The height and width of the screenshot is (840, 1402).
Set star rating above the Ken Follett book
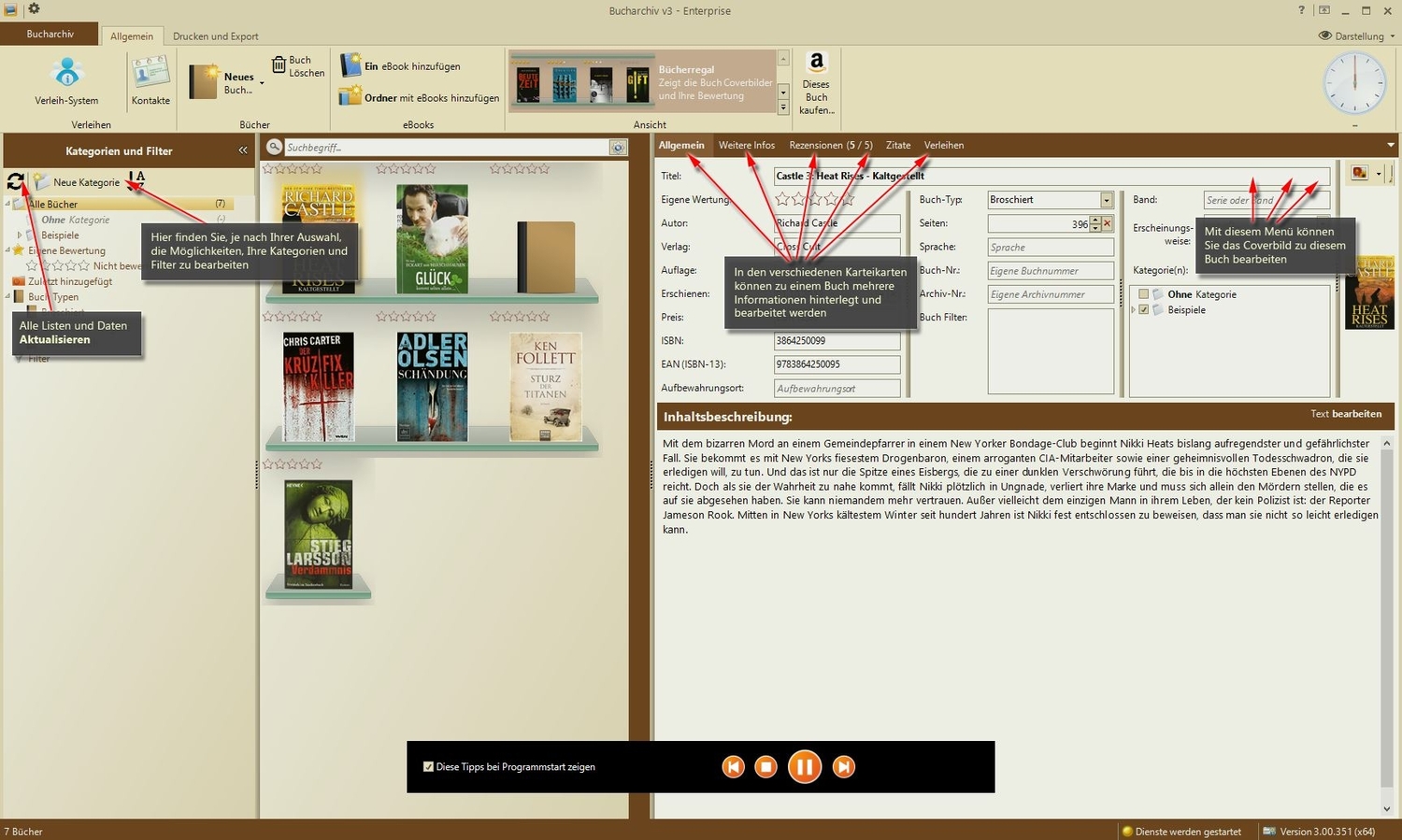point(520,317)
